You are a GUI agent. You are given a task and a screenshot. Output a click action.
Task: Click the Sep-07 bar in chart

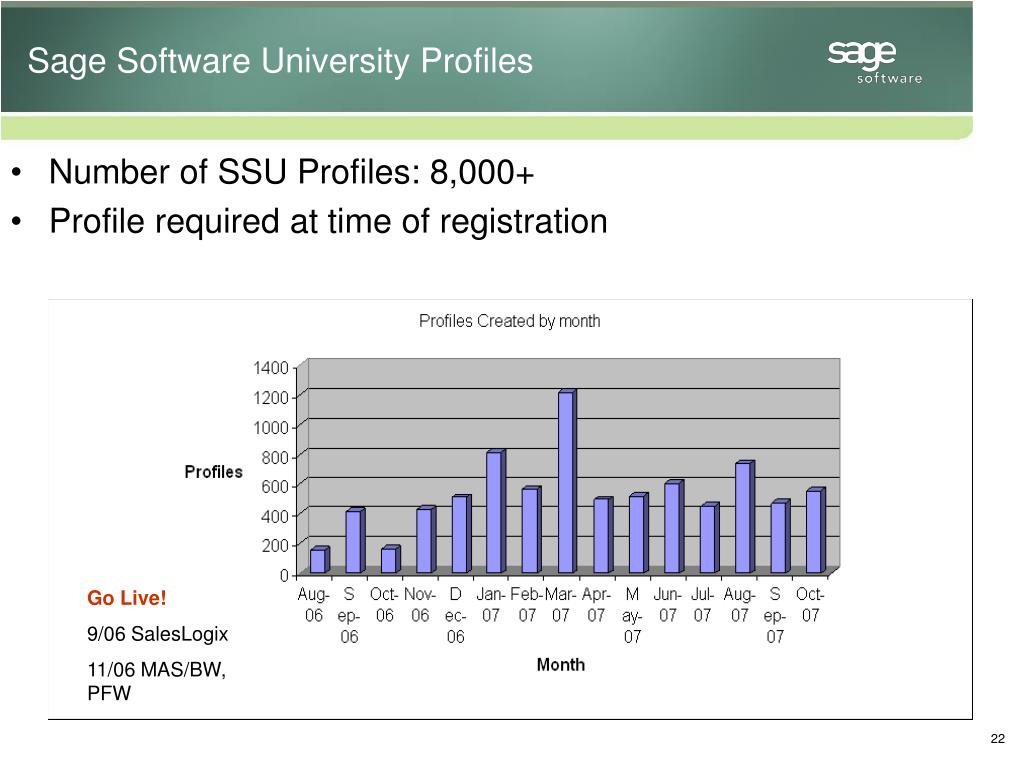tap(780, 537)
